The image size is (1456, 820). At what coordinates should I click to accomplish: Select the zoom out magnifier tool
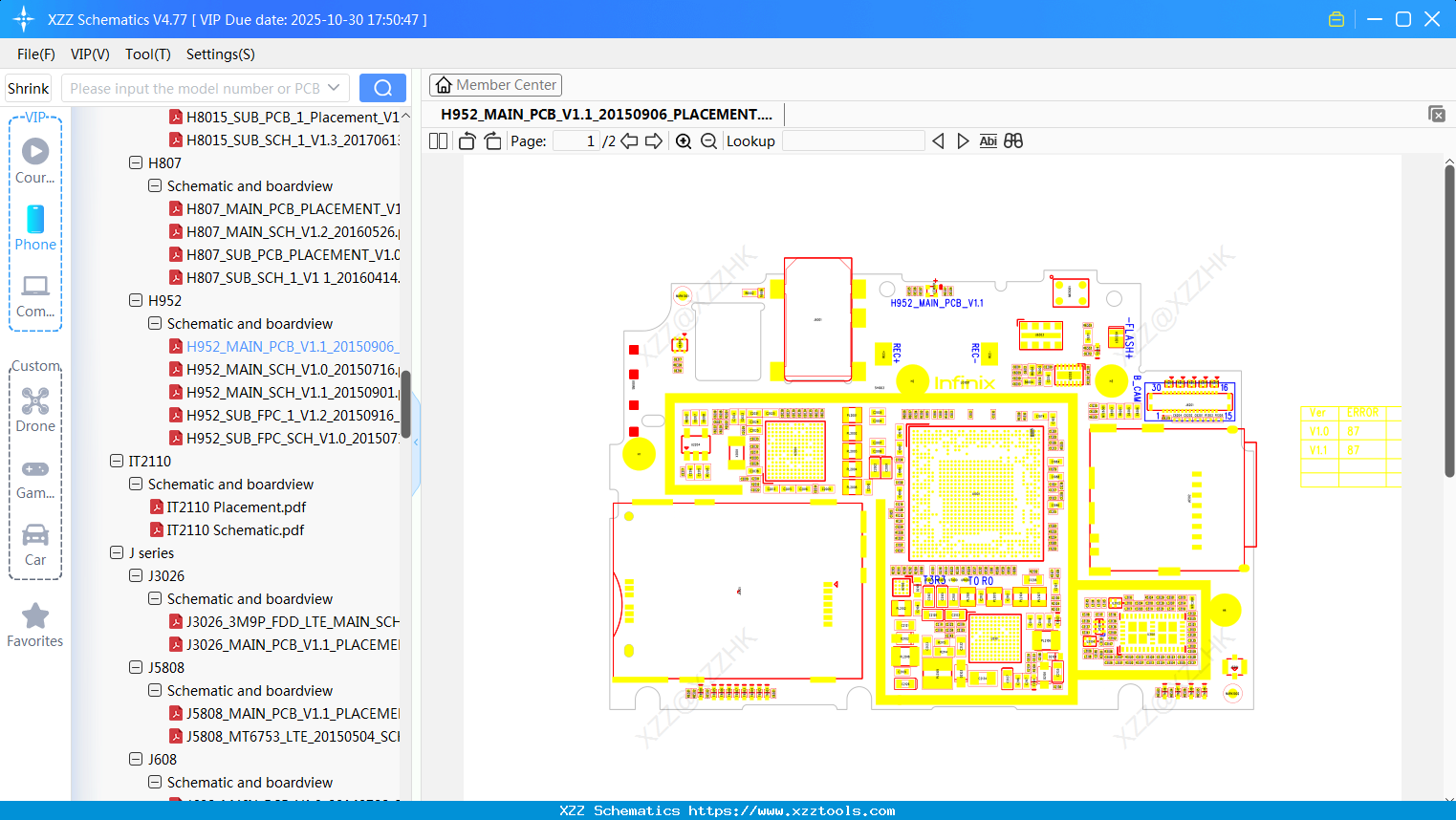(708, 140)
